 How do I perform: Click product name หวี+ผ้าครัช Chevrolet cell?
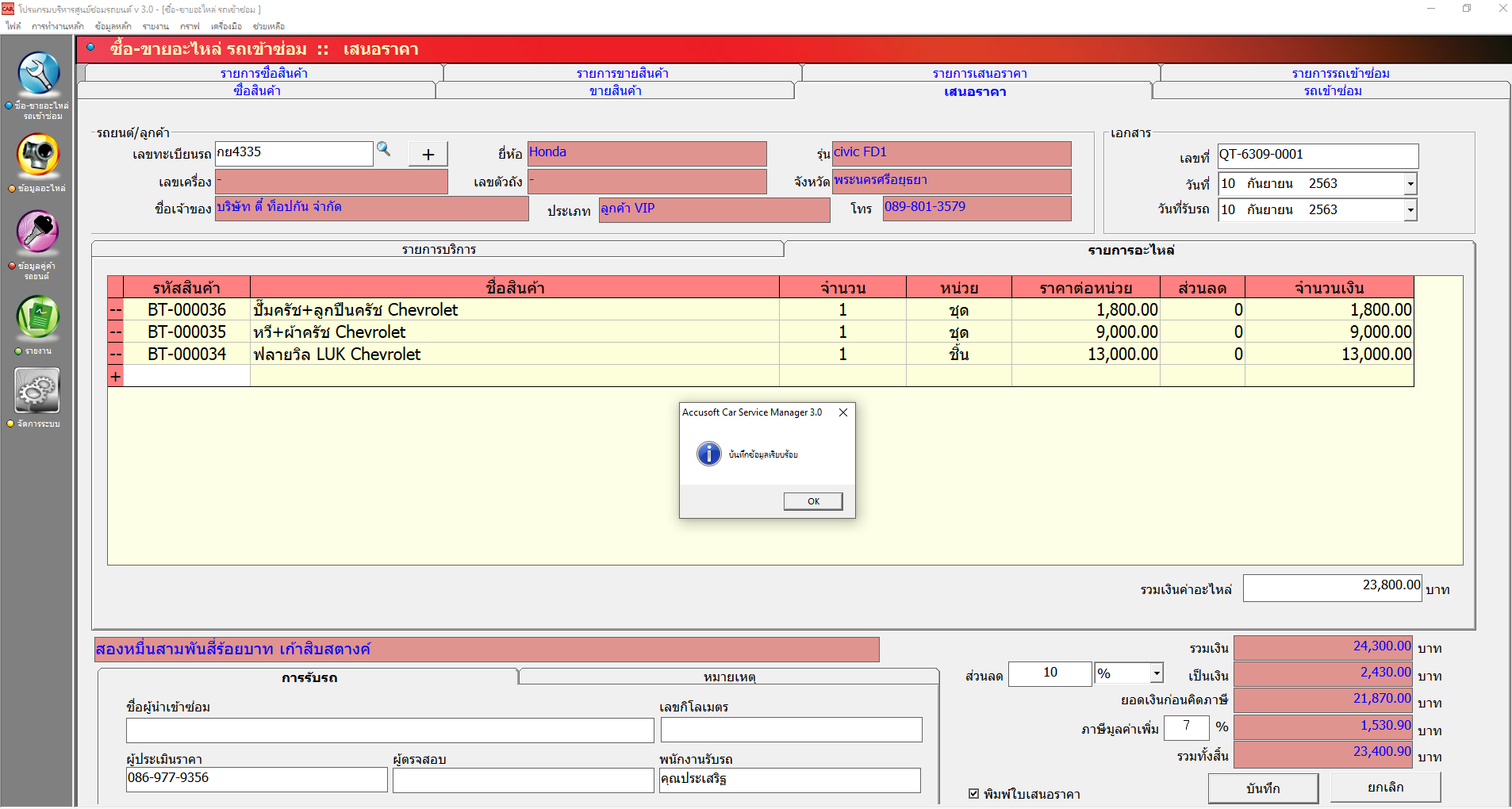(x=515, y=332)
